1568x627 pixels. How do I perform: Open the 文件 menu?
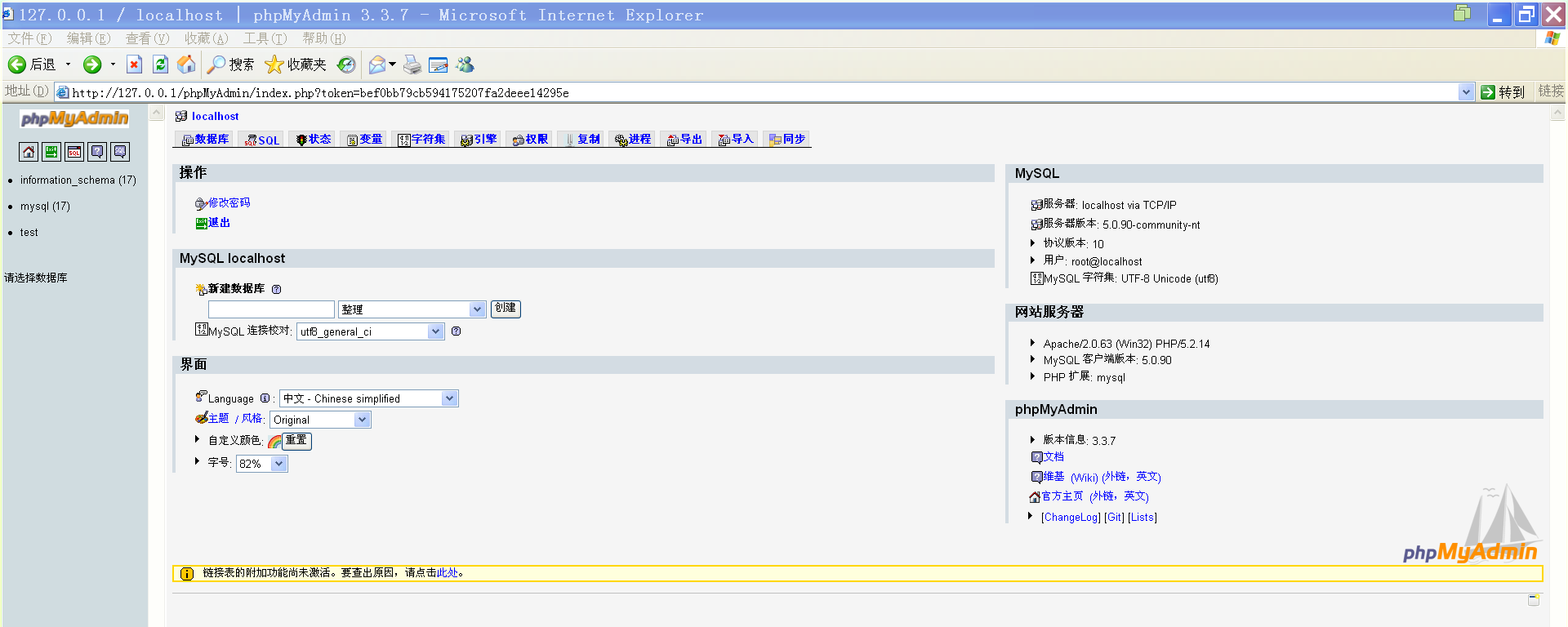tap(29, 38)
